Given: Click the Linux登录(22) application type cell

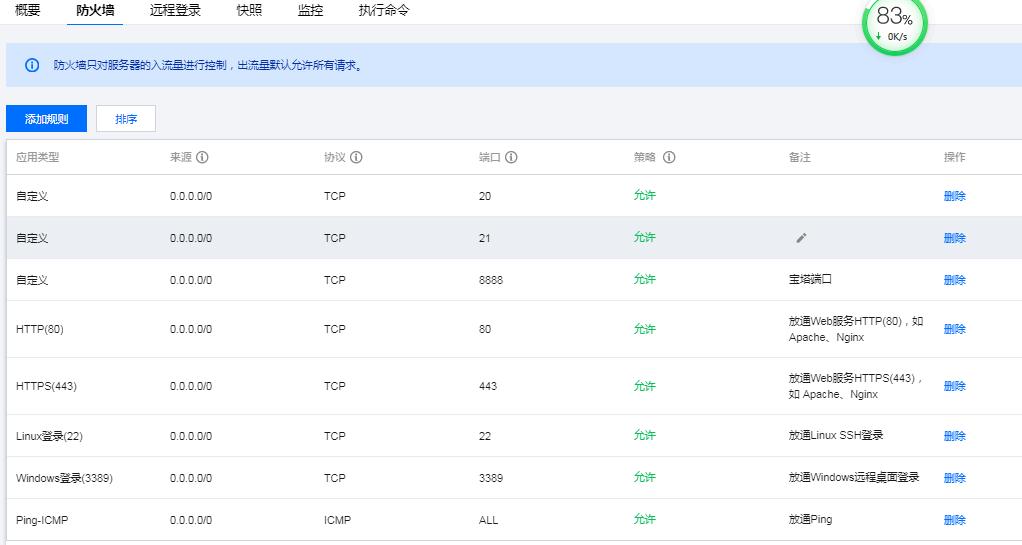Looking at the screenshot, I should 50,436.
